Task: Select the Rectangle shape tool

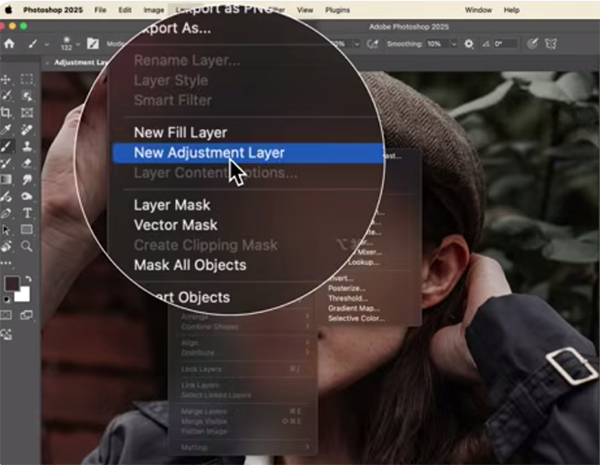Action: point(27,230)
